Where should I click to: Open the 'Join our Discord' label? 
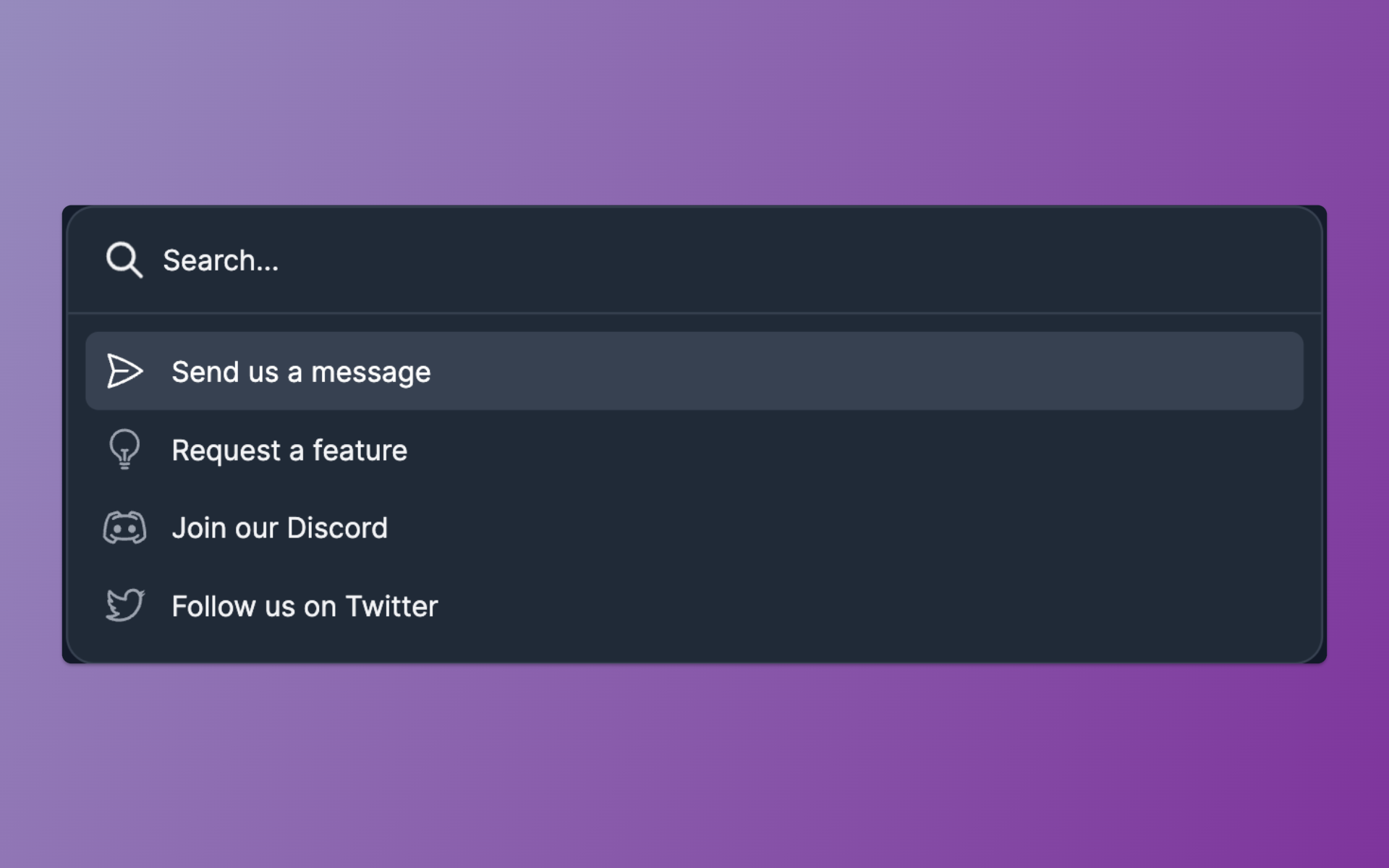(x=279, y=527)
